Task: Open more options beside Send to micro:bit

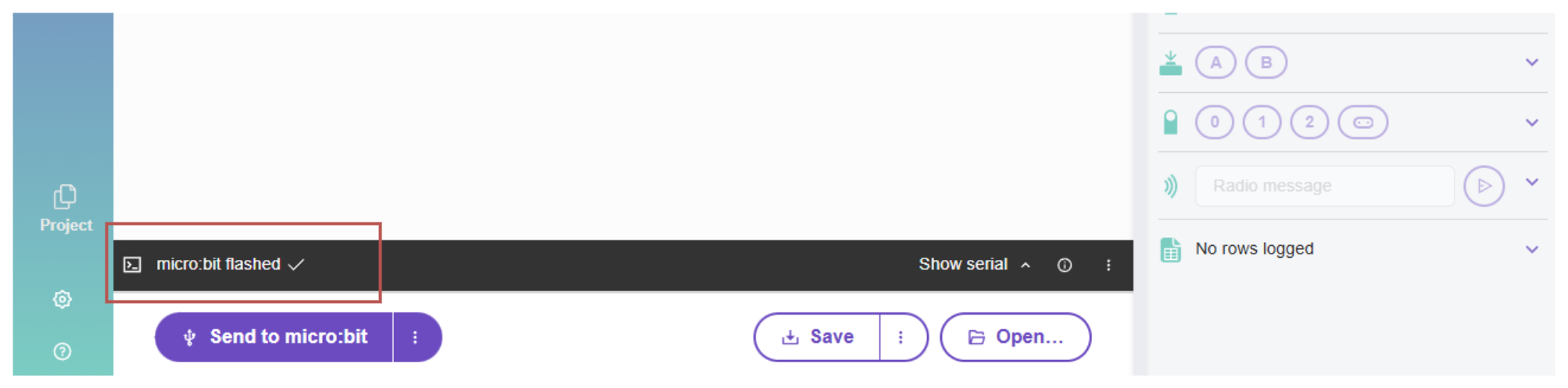Action: pyautogui.click(x=416, y=337)
